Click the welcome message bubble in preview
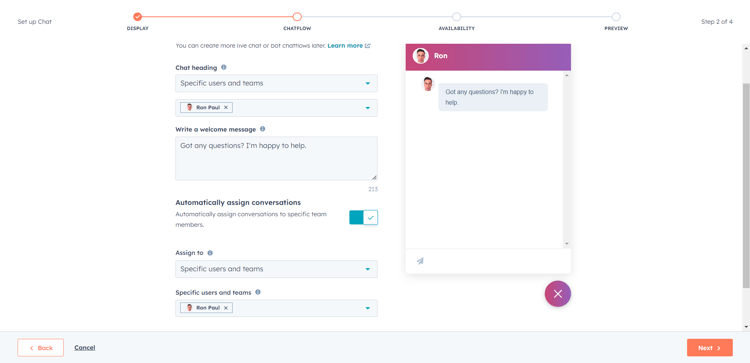750x363 pixels. 493,97
